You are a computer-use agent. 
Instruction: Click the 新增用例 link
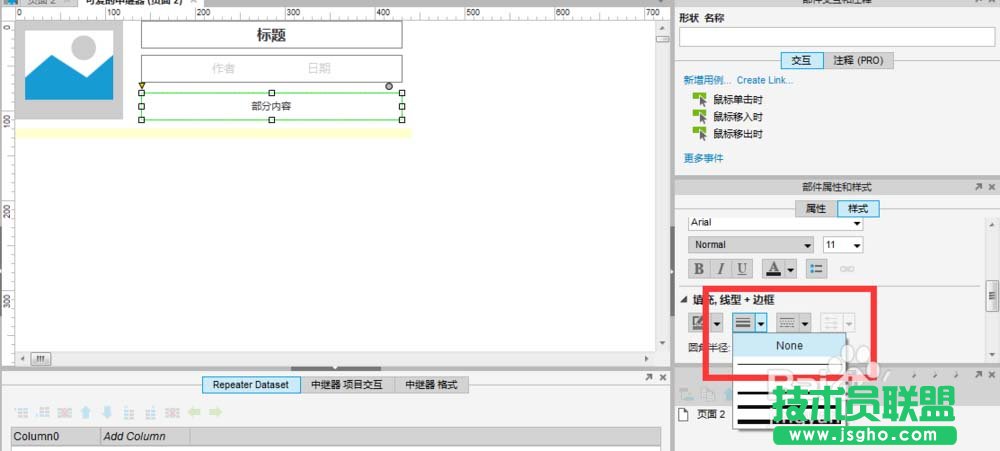pos(707,80)
